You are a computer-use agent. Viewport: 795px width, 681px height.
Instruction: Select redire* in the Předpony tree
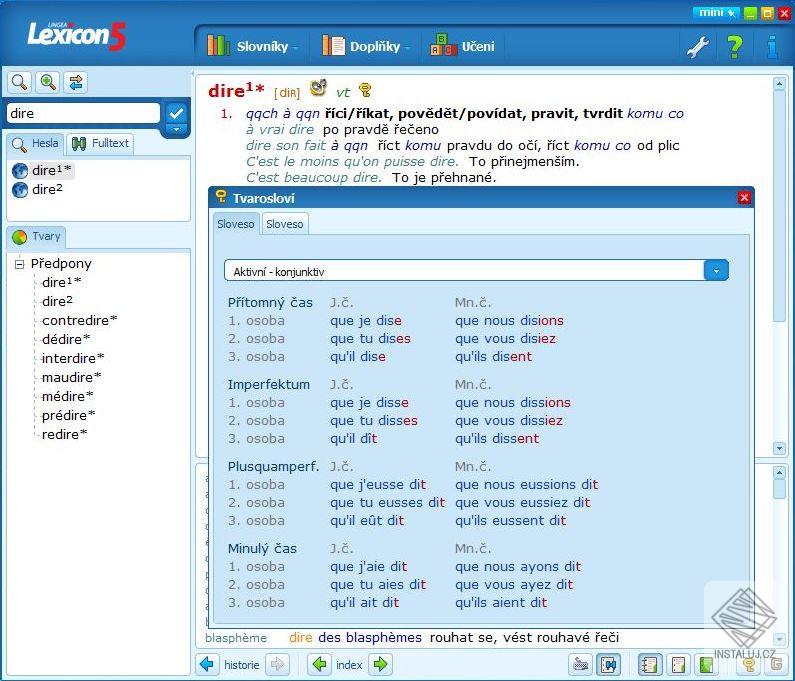(64, 435)
